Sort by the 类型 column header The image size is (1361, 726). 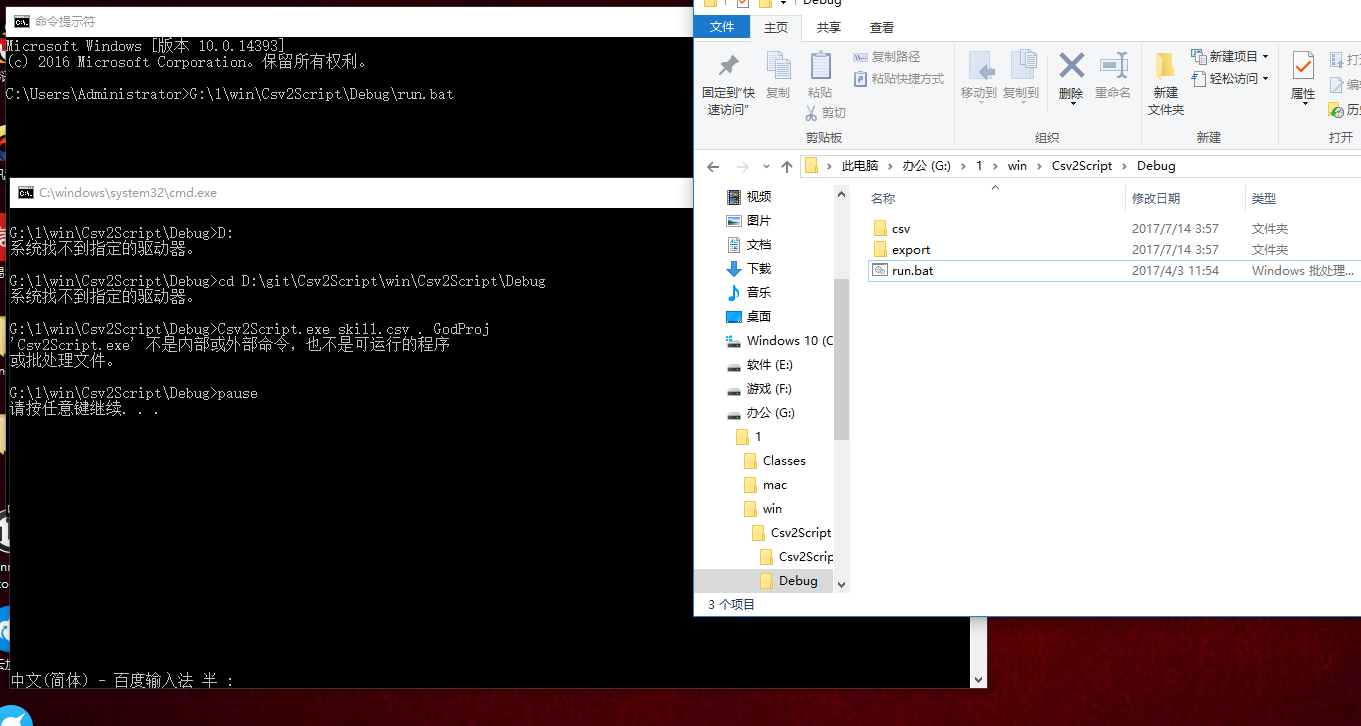[x=1264, y=199]
